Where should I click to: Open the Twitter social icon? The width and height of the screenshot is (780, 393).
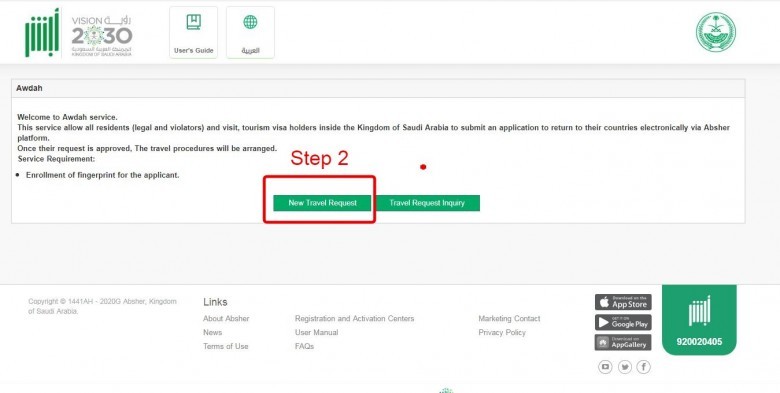pos(625,367)
